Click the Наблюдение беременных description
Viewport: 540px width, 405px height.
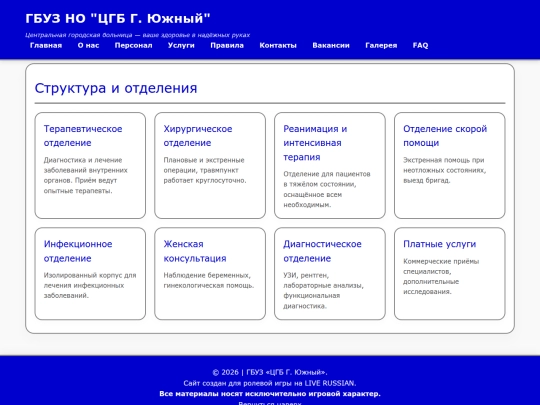tap(209, 280)
